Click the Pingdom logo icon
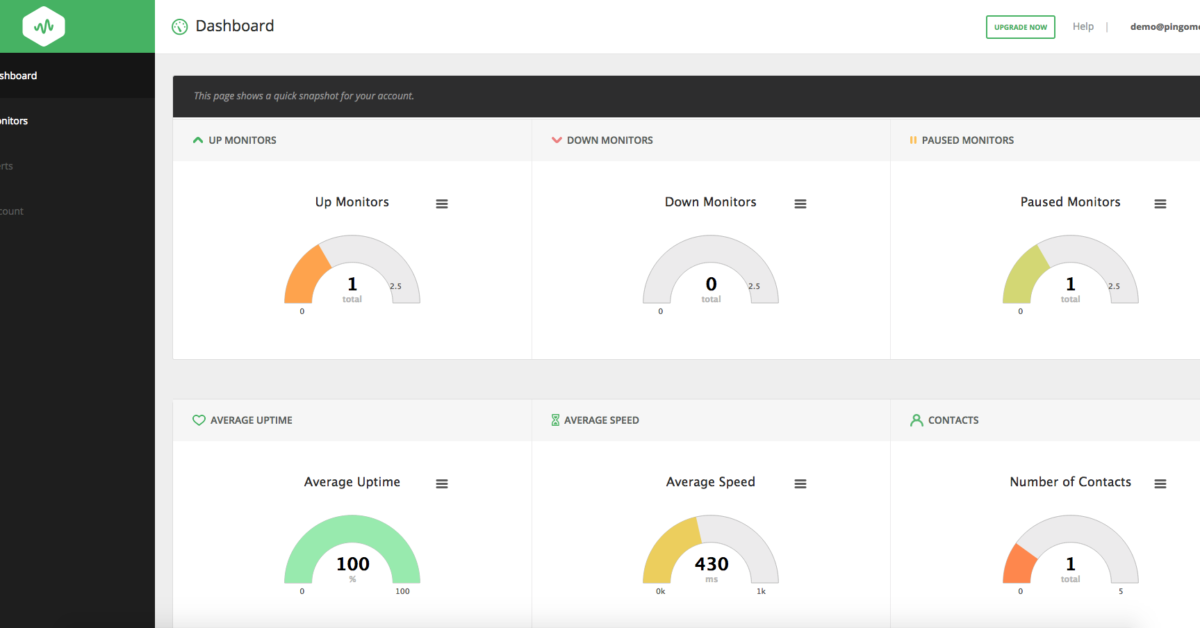This screenshot has width=1200, height=628. [x=42, y=25]
